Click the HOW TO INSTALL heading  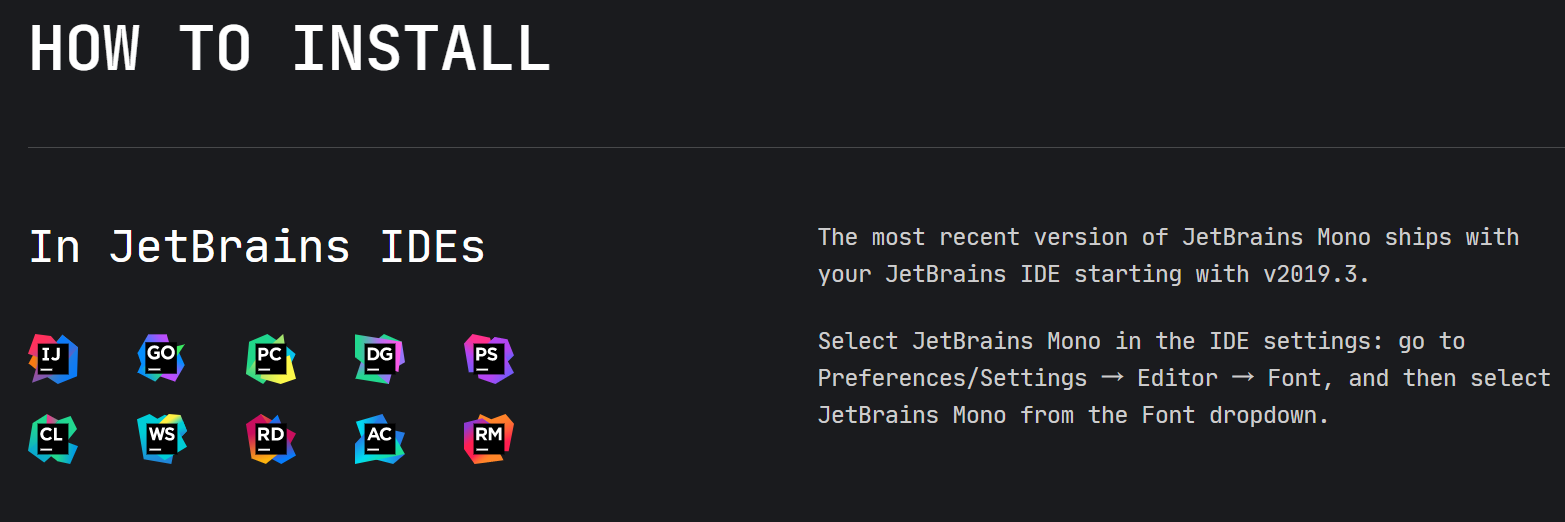coord(290,48)
